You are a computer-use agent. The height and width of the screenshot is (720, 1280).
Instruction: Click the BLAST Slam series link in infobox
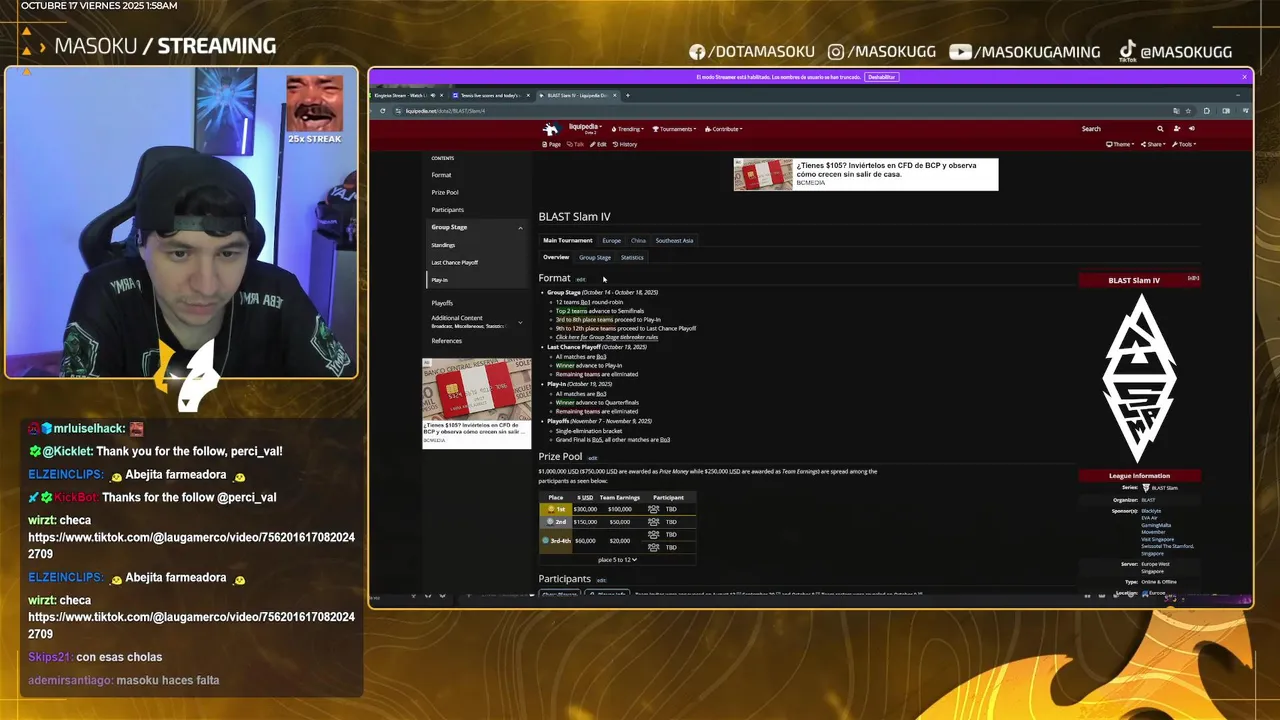(1165, 488)
